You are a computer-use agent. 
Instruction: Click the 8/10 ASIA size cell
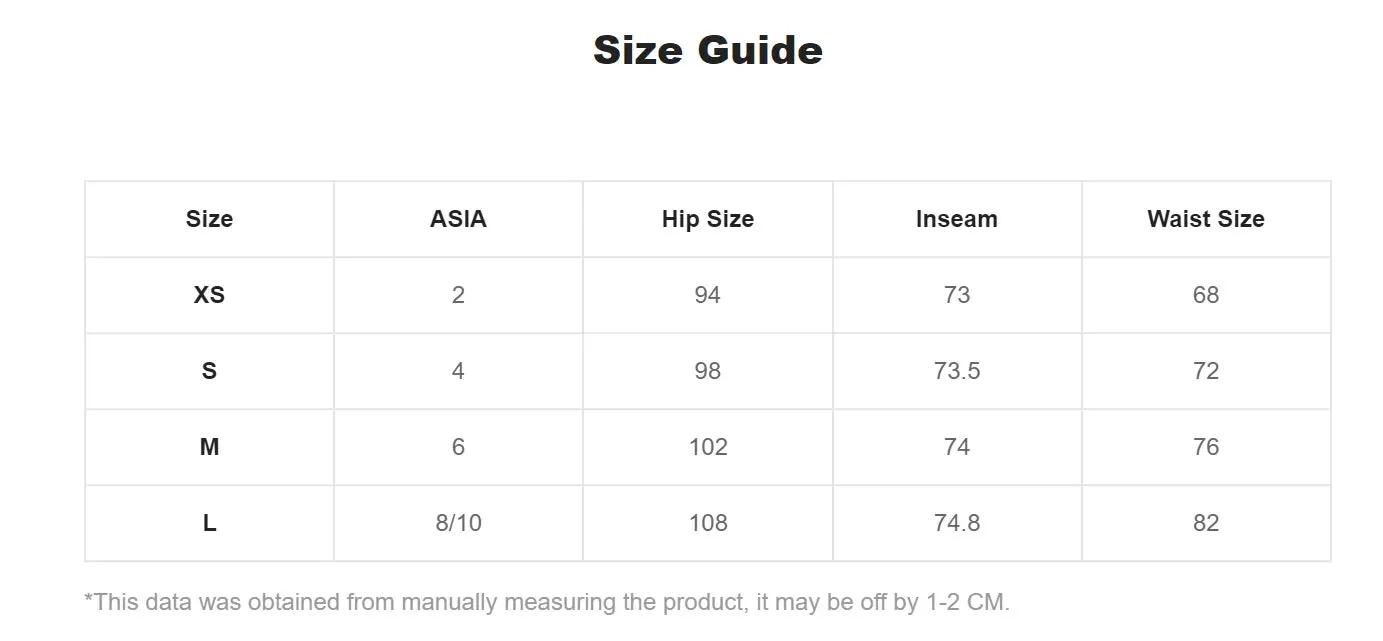458,523
